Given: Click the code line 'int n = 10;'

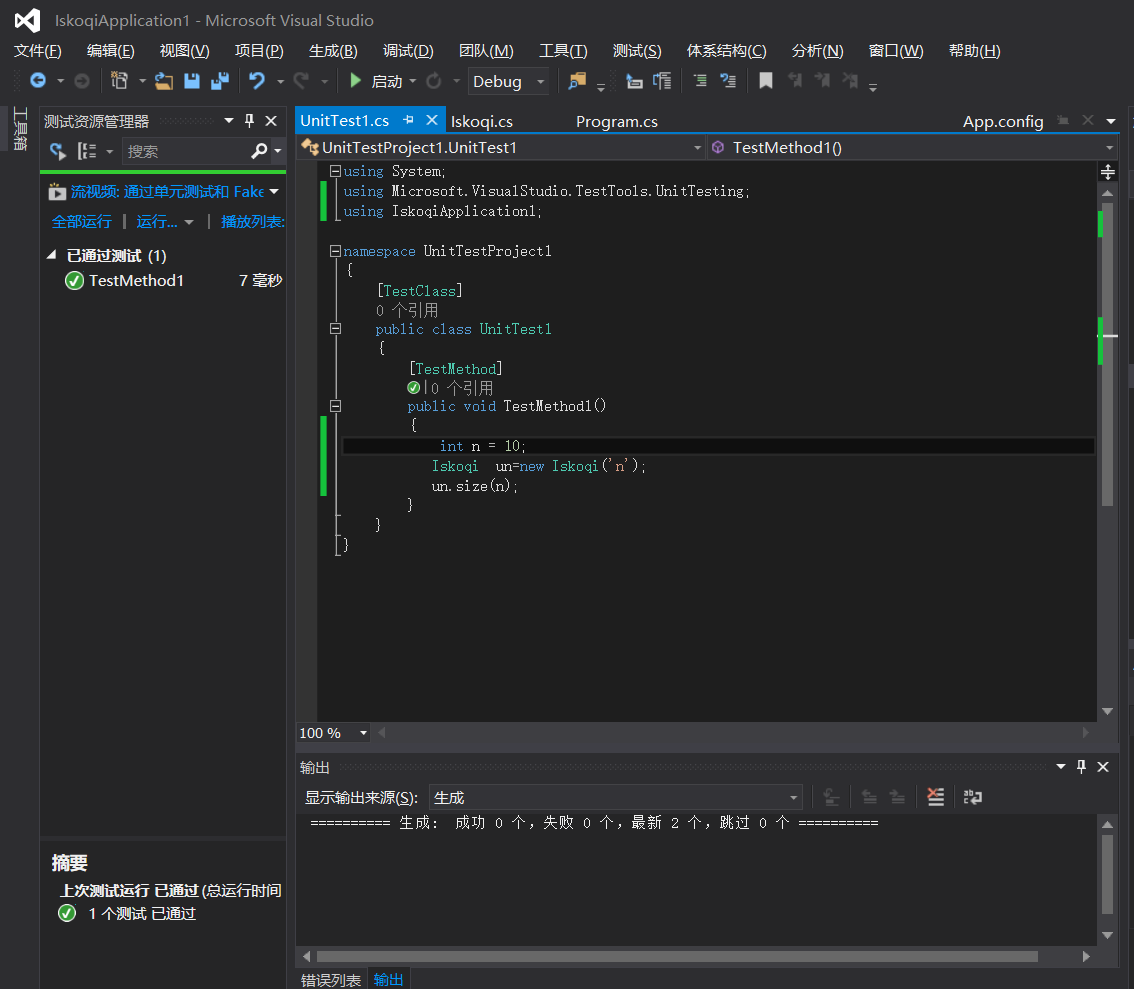Looking at the screenshot, I should [482, 446].
